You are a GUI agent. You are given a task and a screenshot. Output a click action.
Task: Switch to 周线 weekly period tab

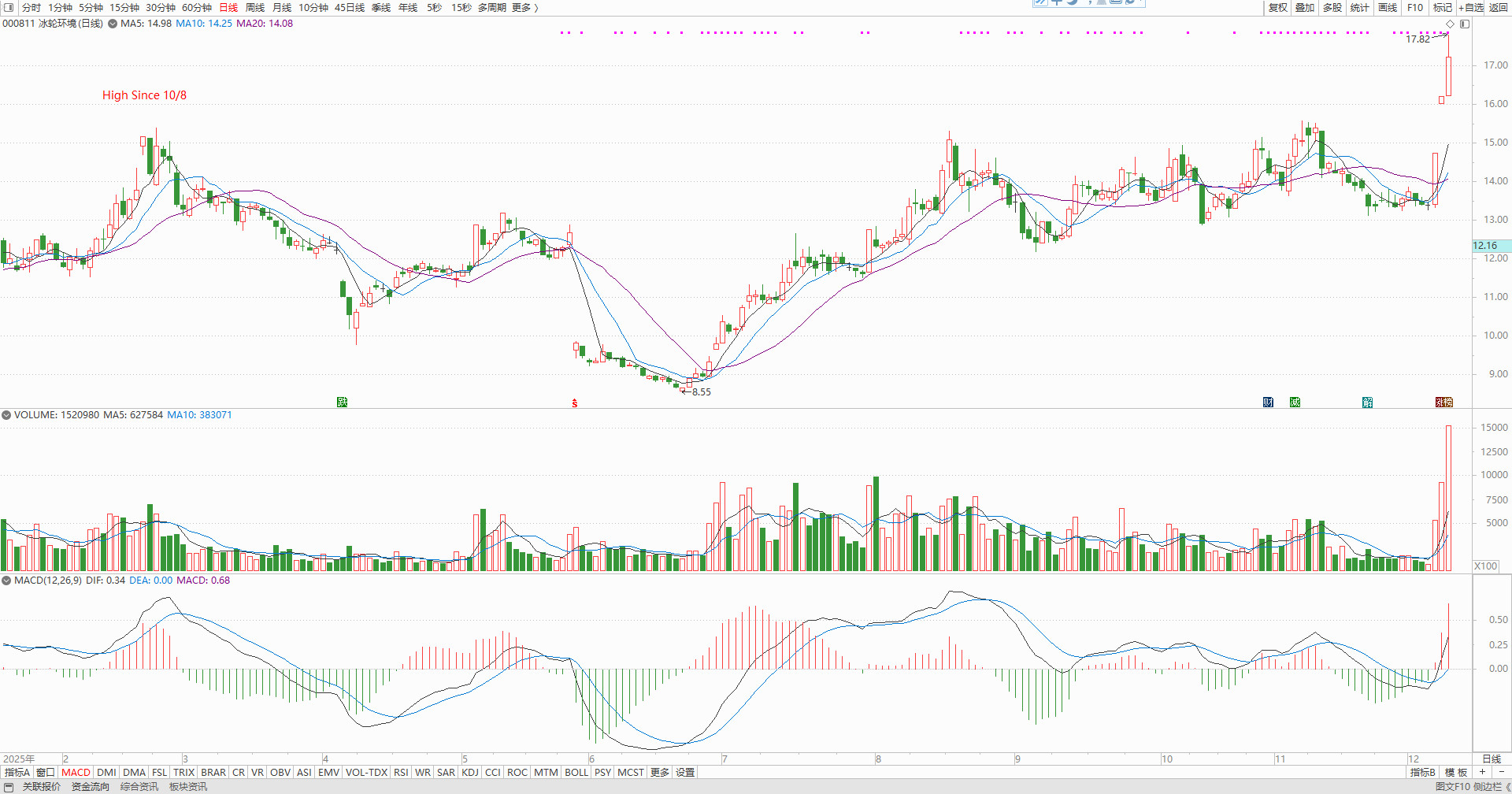tap(255, 8)
